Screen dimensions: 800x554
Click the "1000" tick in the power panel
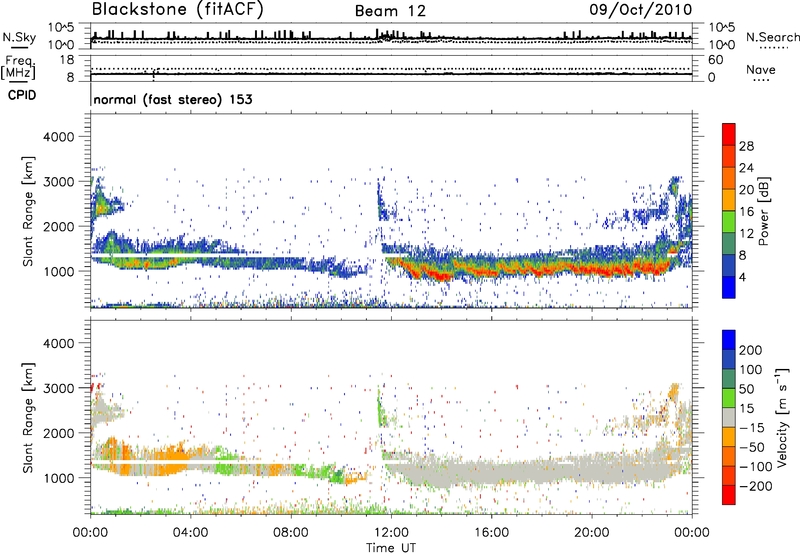click(x=58, y=271)
